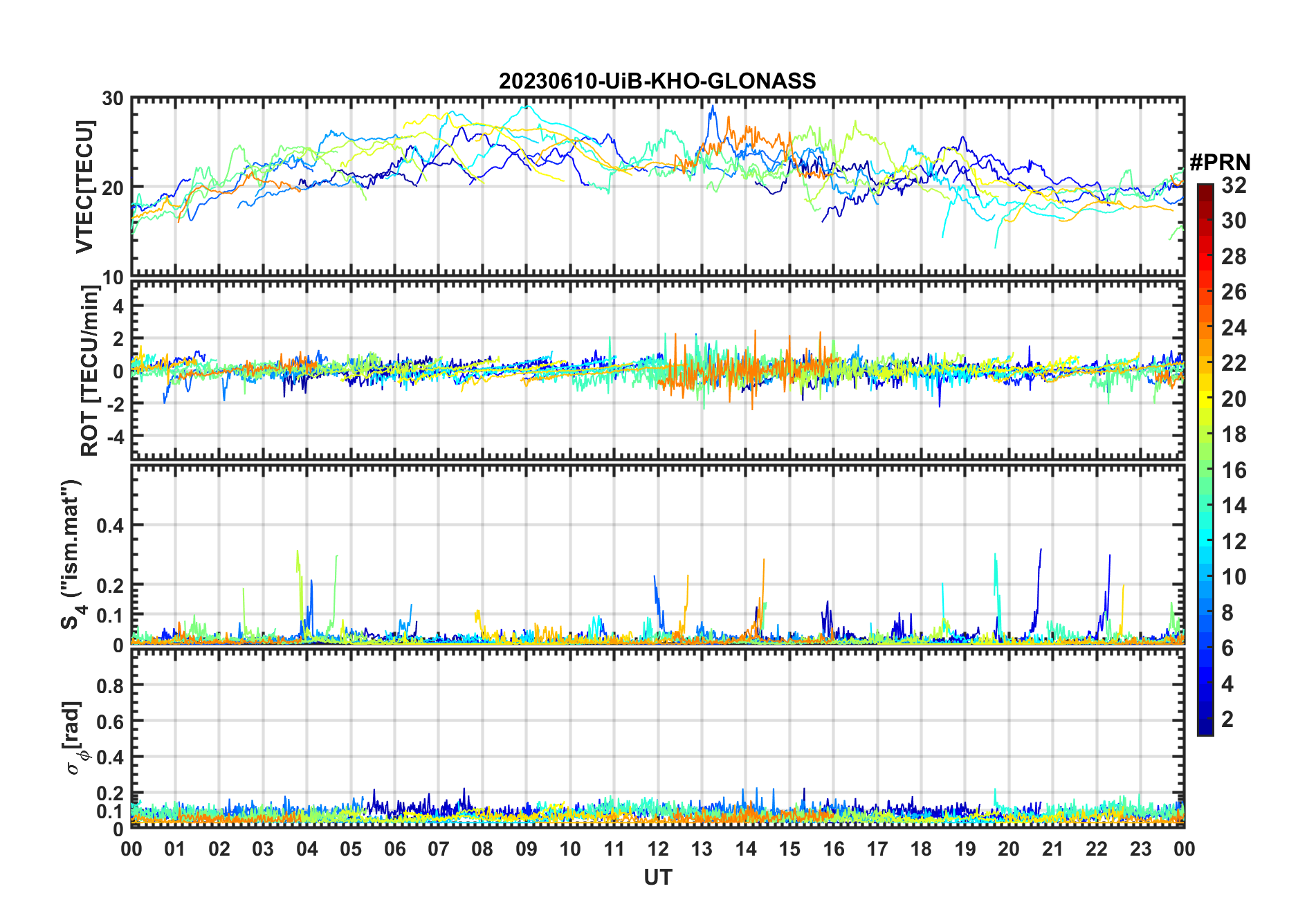The image size is (1316, 920).
Task: Click the 26 label on the PRN colorbar
Action: (1234, 292)
